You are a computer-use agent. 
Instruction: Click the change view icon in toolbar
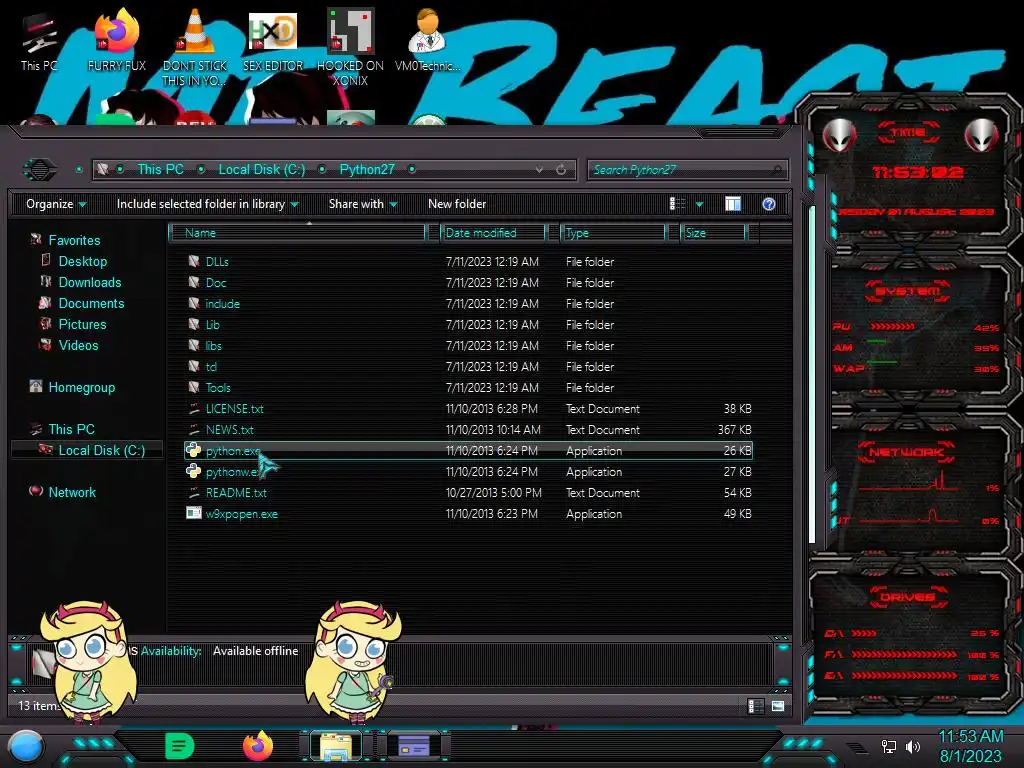click(677, 204)
